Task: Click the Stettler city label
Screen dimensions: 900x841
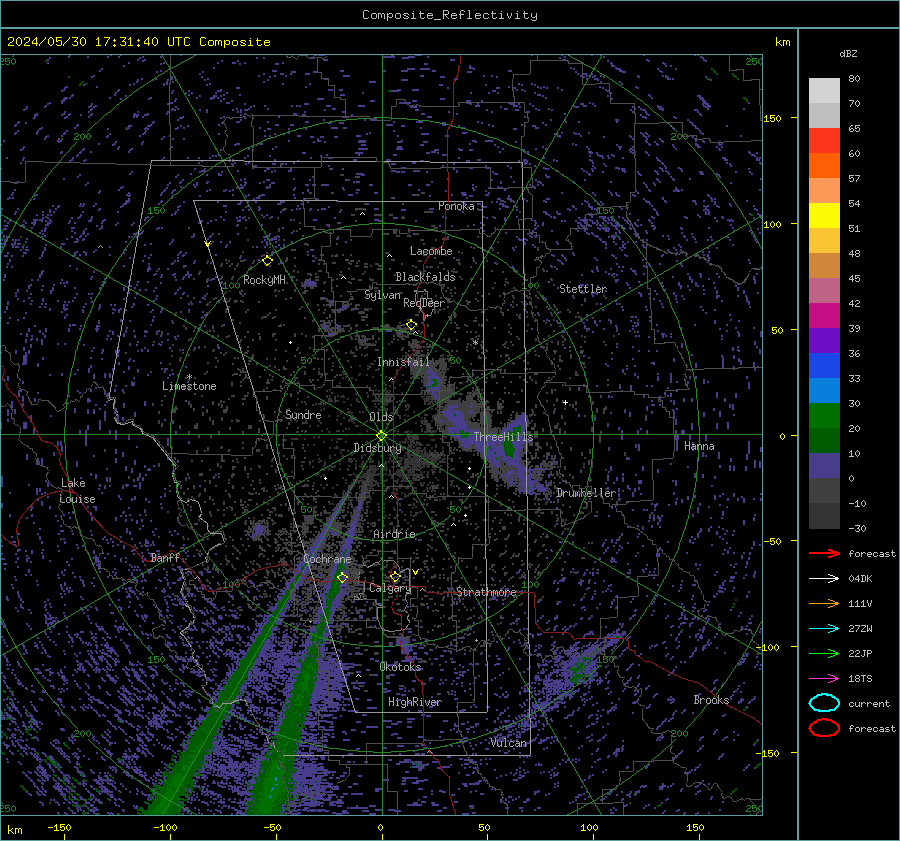Action: [x=583, y=289]
